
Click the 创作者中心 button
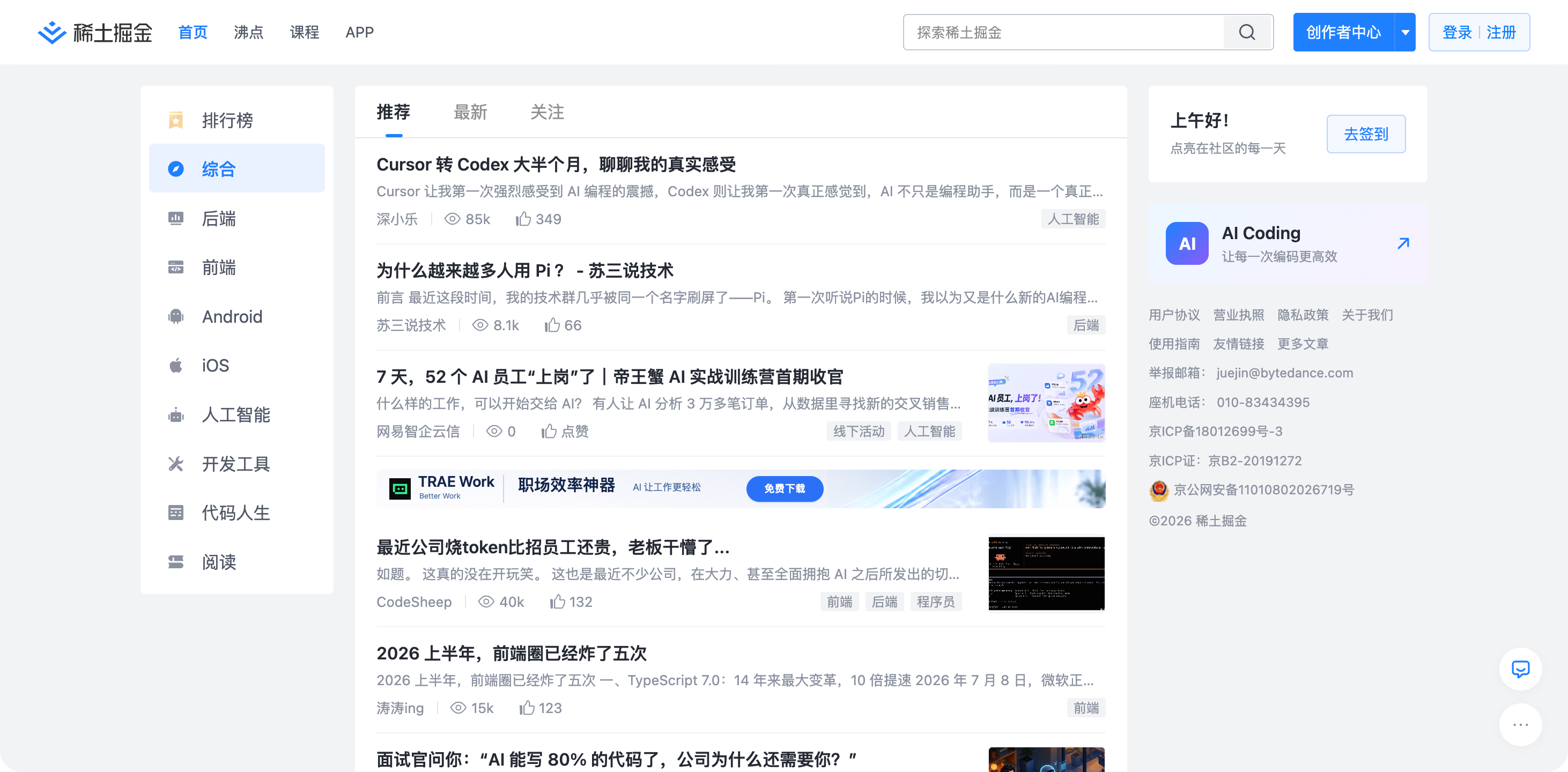point(1343,32)
